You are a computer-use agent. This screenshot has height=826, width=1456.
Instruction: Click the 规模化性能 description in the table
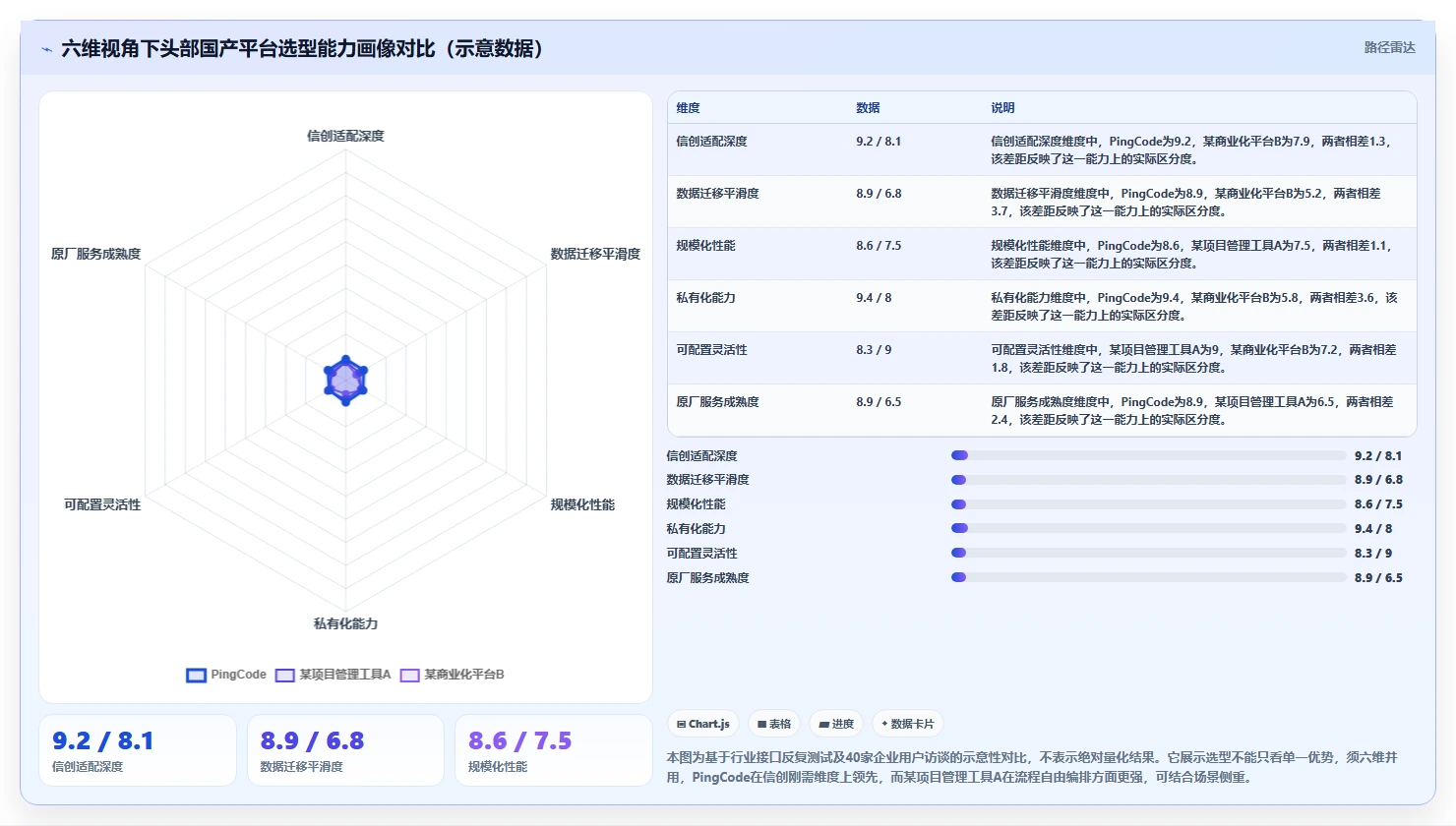1192,255
